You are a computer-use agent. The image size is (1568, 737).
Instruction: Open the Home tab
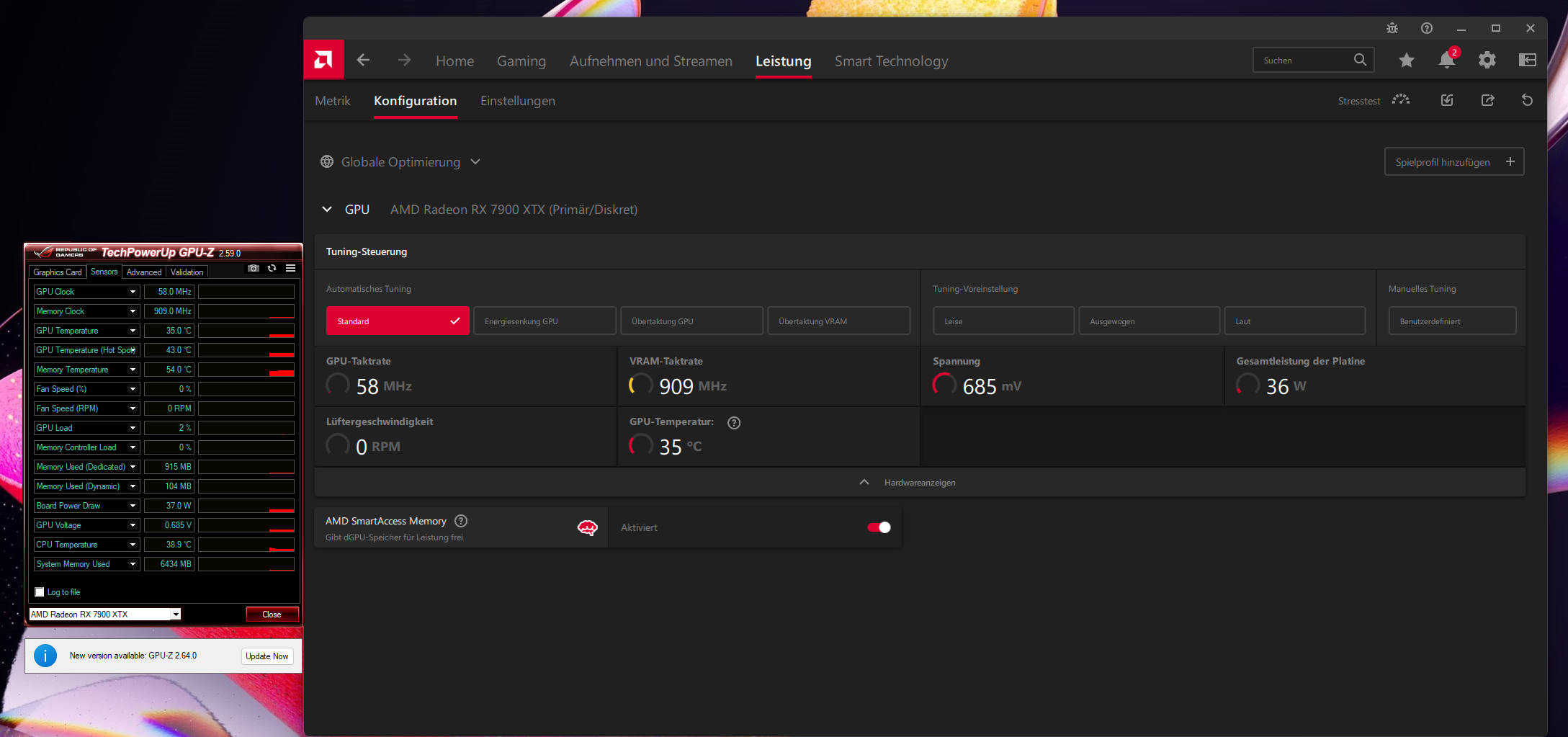[x=454, y=61]
